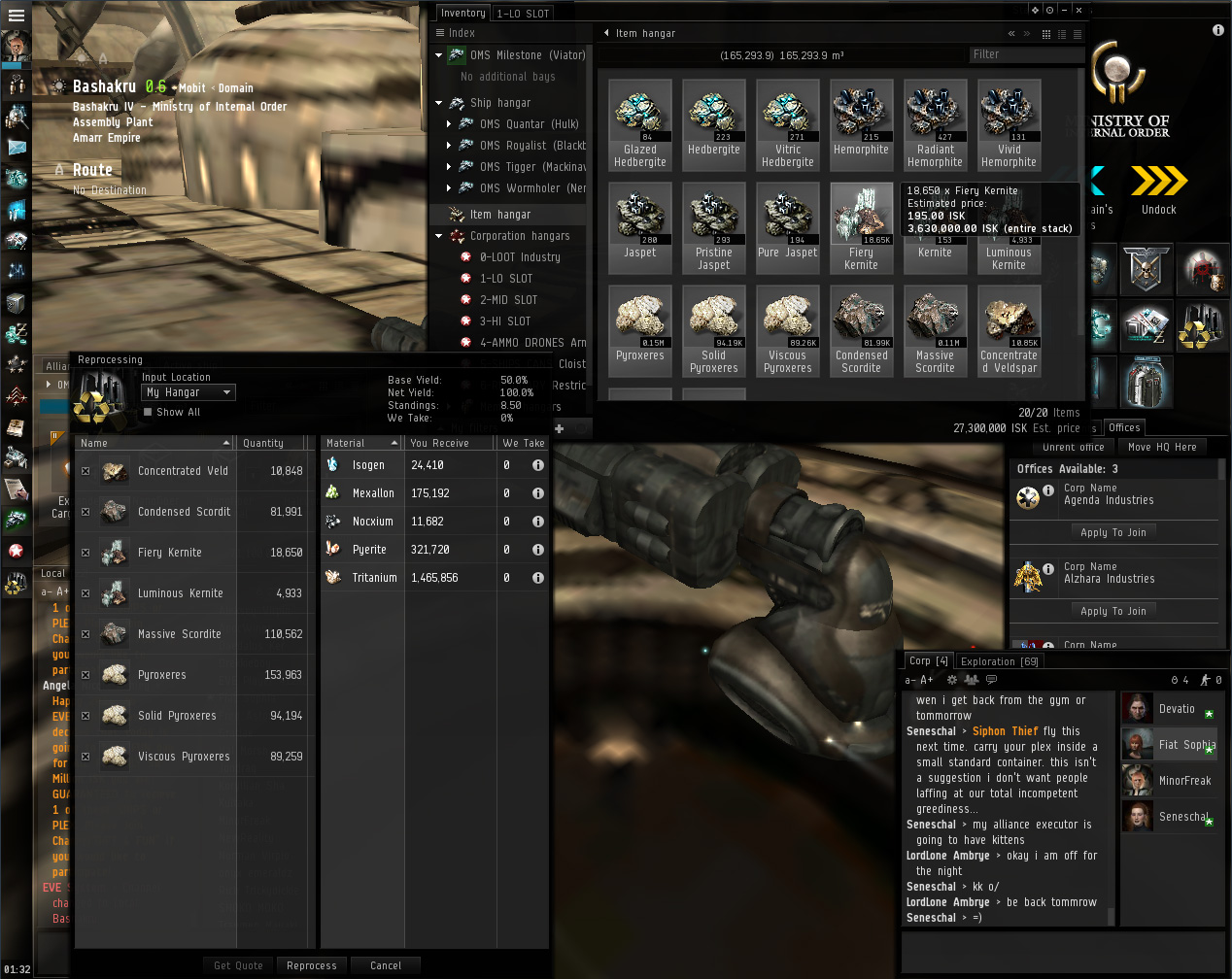Expand OMS Wormholer ship entry
Screen dimensions: 1232x979
(x=449, y=188)
